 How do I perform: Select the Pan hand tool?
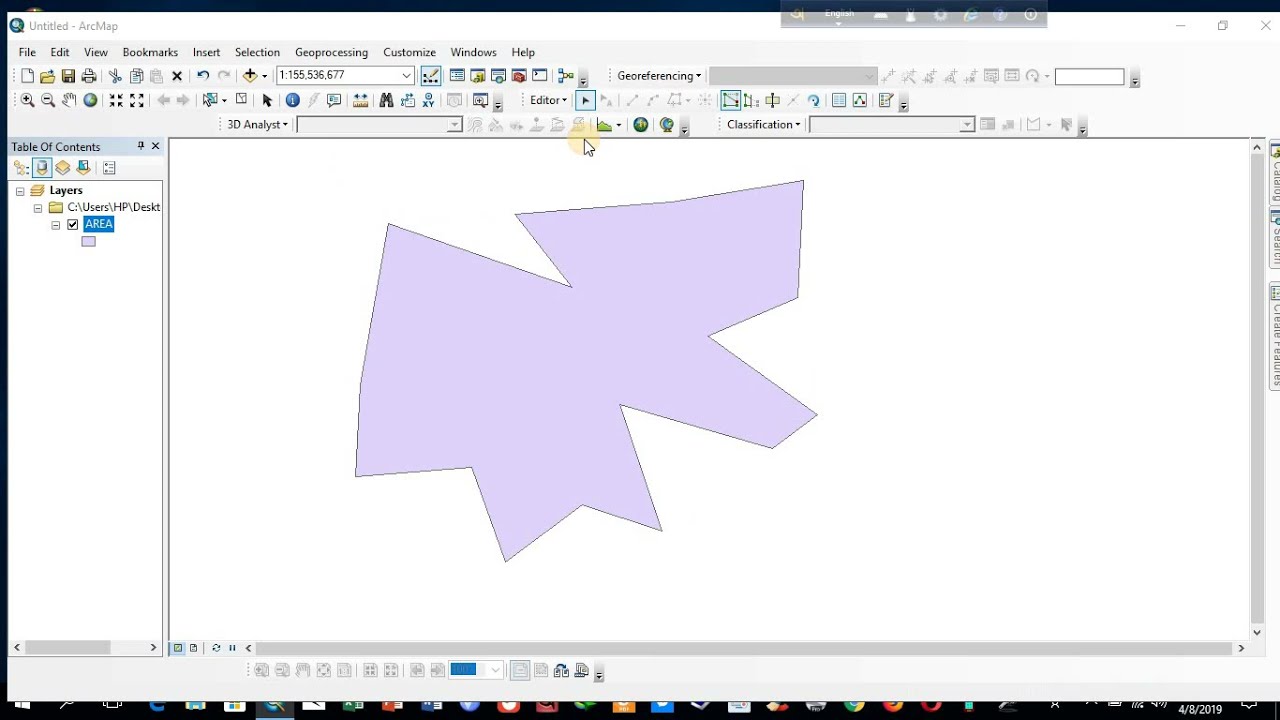68,100
